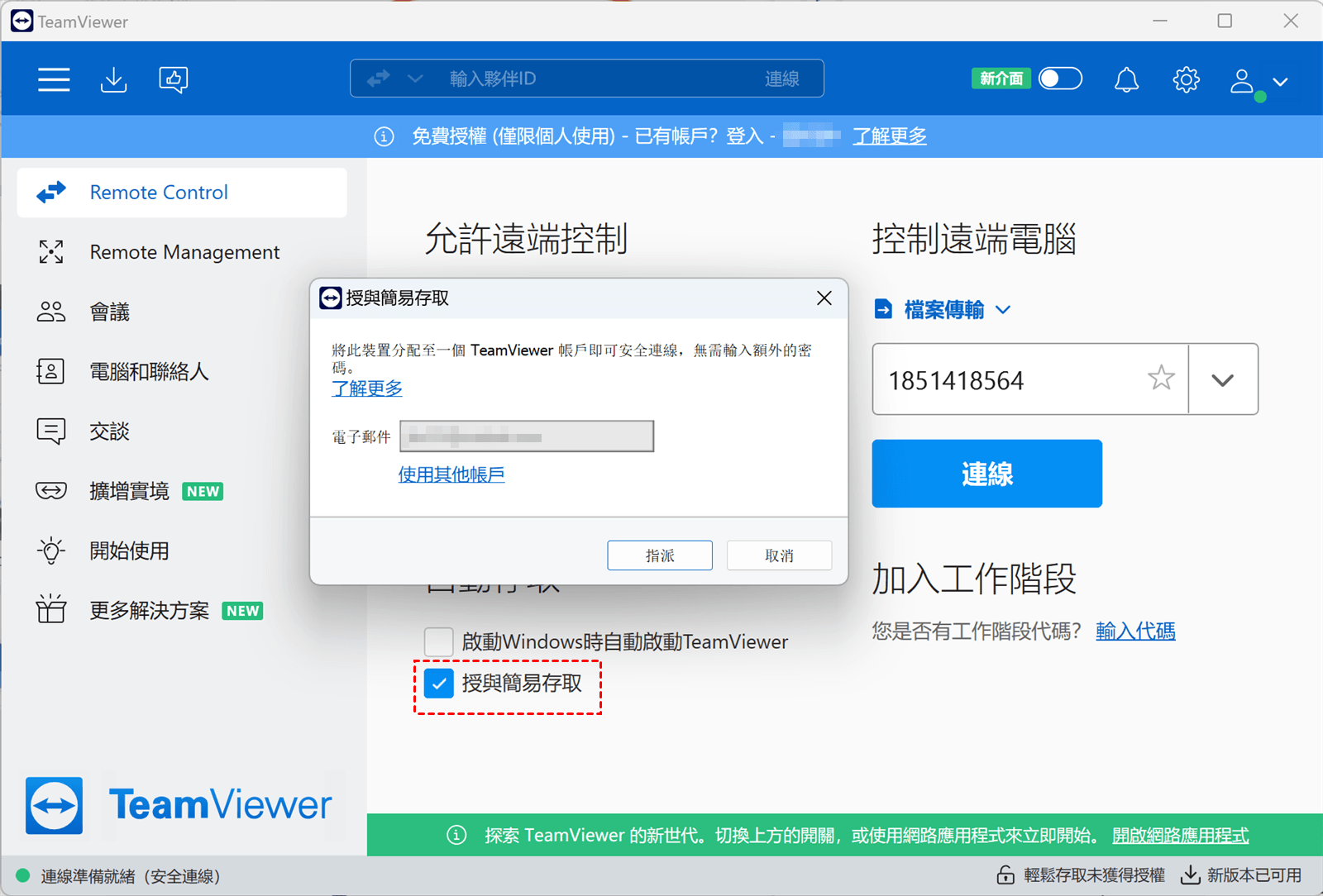This screenshot has width=1323, height=896.
Task: Click 連線準備就緒 (安全連線) status text
Action: point(131,876)
